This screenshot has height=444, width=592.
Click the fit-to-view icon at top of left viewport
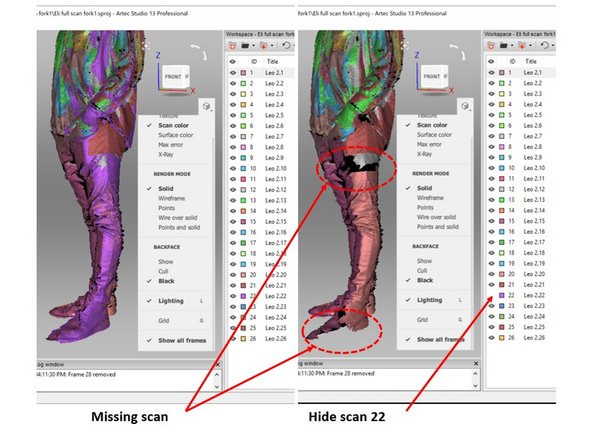(x=146, y=46)
